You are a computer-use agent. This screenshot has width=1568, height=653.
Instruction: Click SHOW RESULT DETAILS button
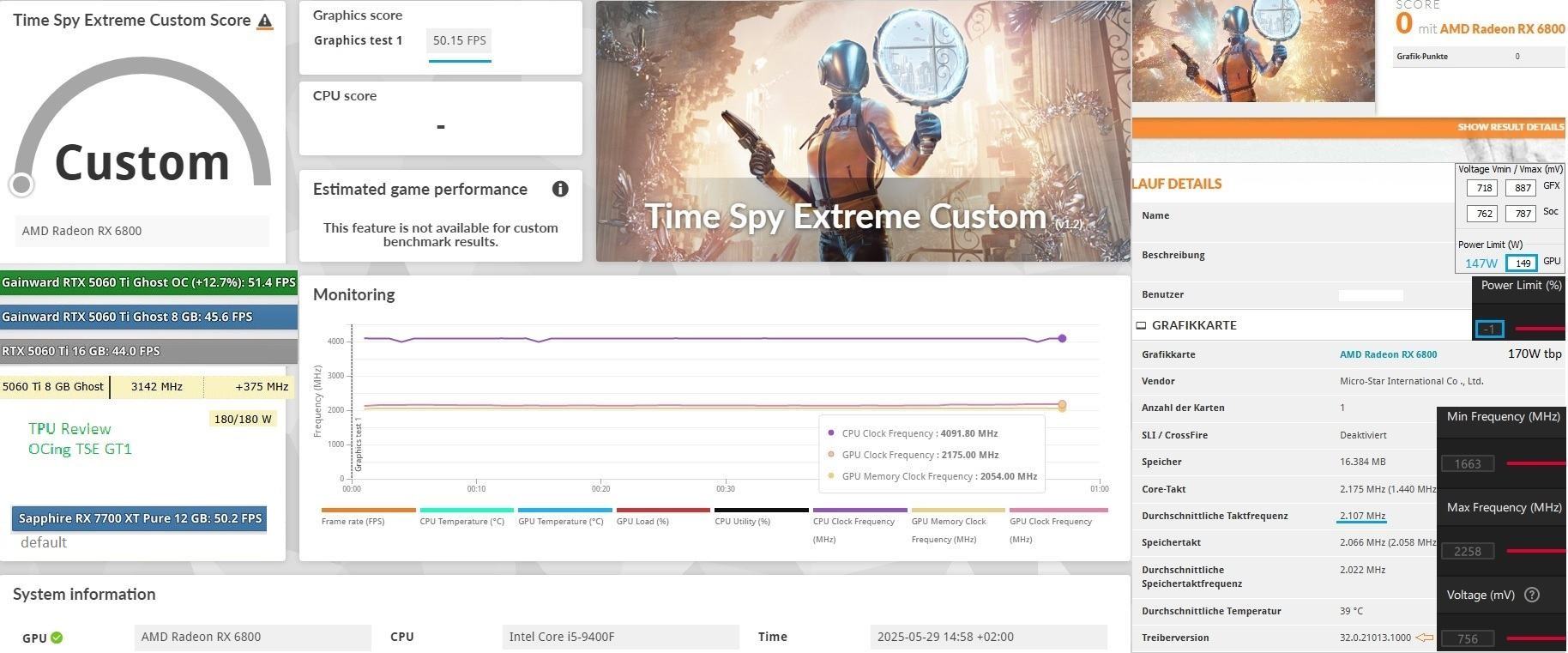(x=1511, y=127)
